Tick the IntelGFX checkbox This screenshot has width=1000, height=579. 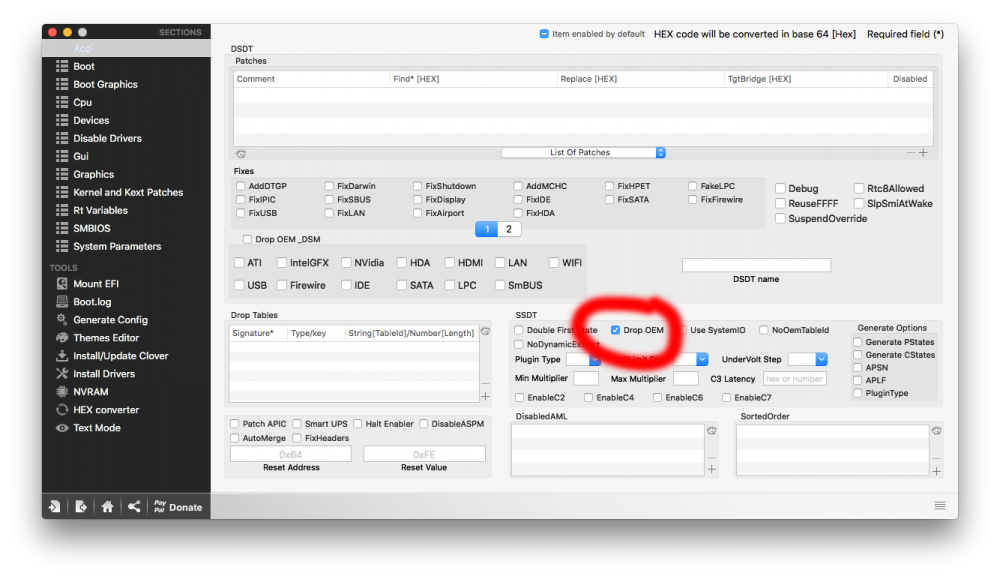click(281, 263)
